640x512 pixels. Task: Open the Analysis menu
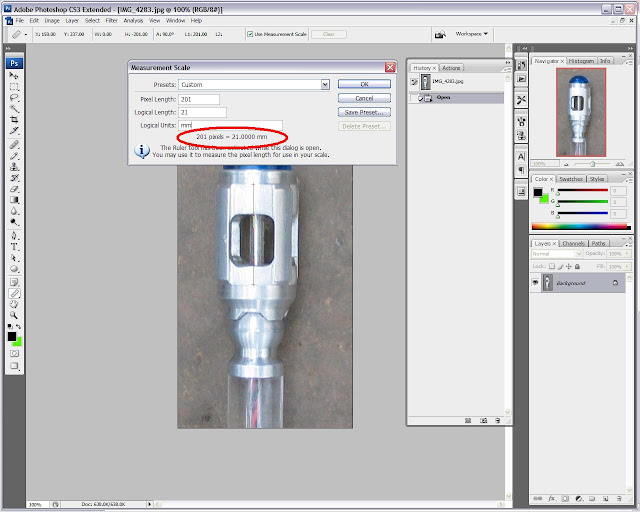coord(133,20)
